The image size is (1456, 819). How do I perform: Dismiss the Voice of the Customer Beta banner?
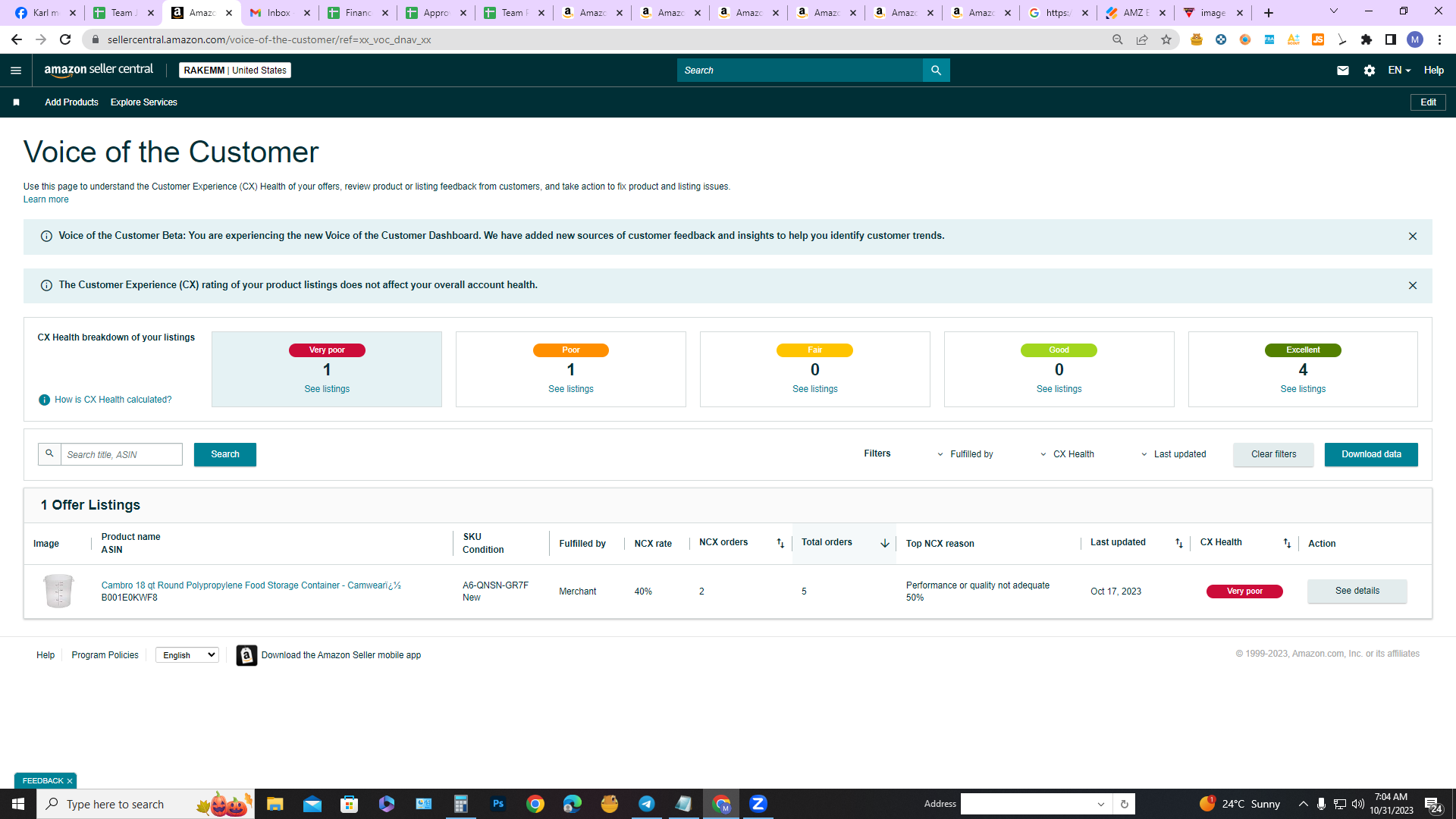tap(1412, 237)
